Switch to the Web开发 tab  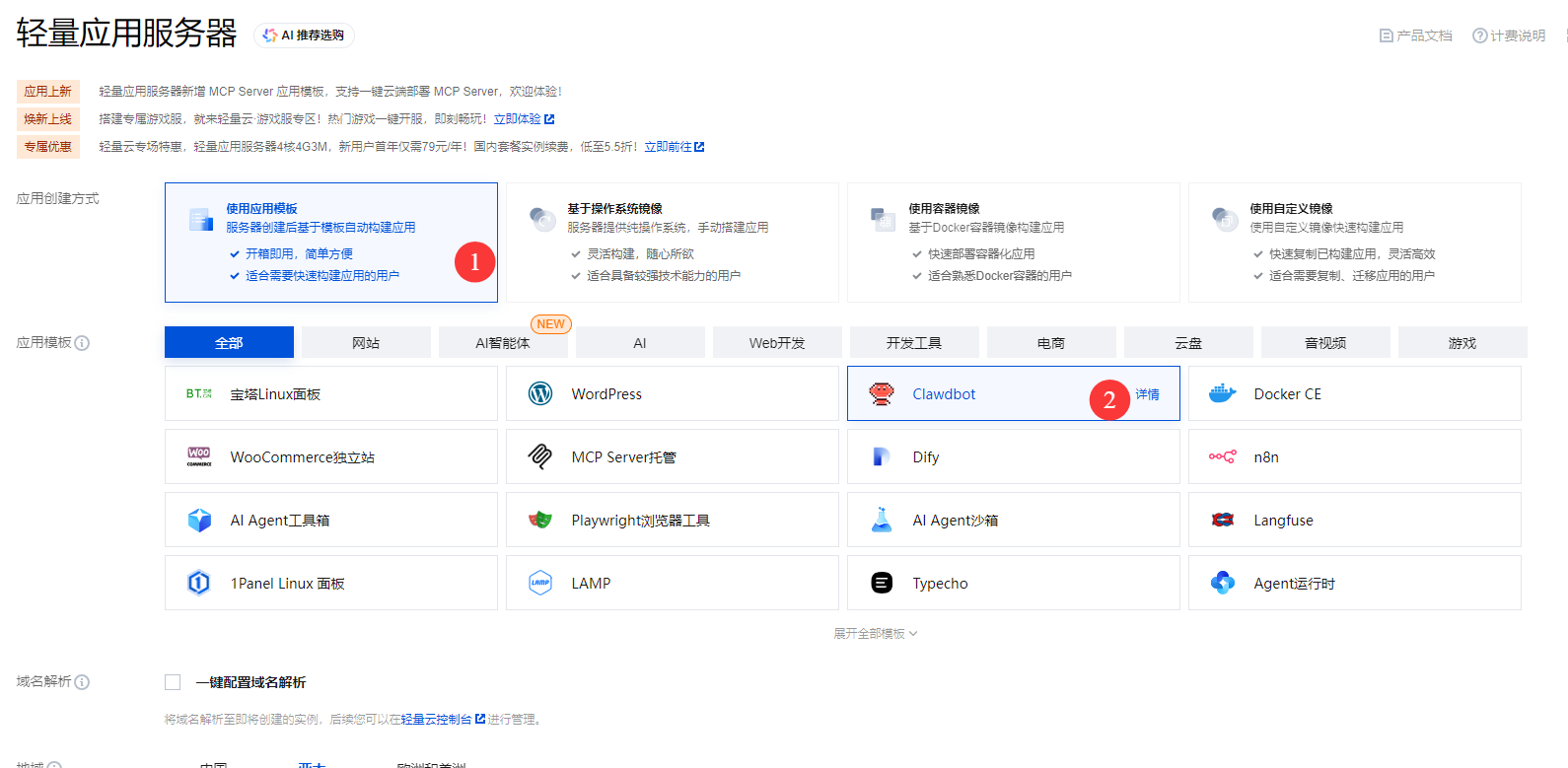777,342
